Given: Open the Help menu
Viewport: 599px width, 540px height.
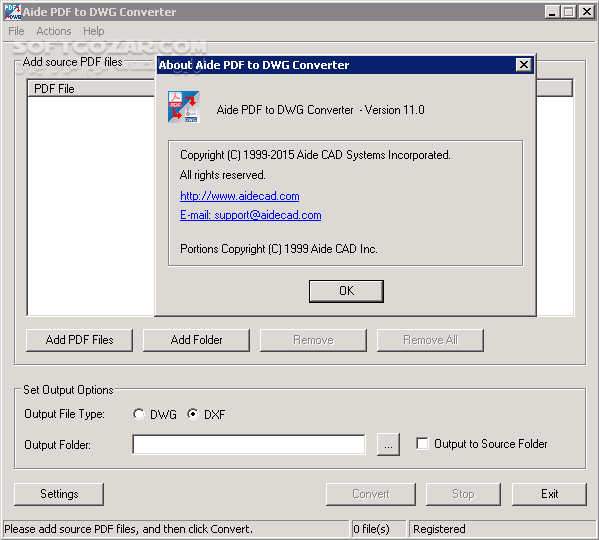Looking at the screenshot, I should point(94,31).
